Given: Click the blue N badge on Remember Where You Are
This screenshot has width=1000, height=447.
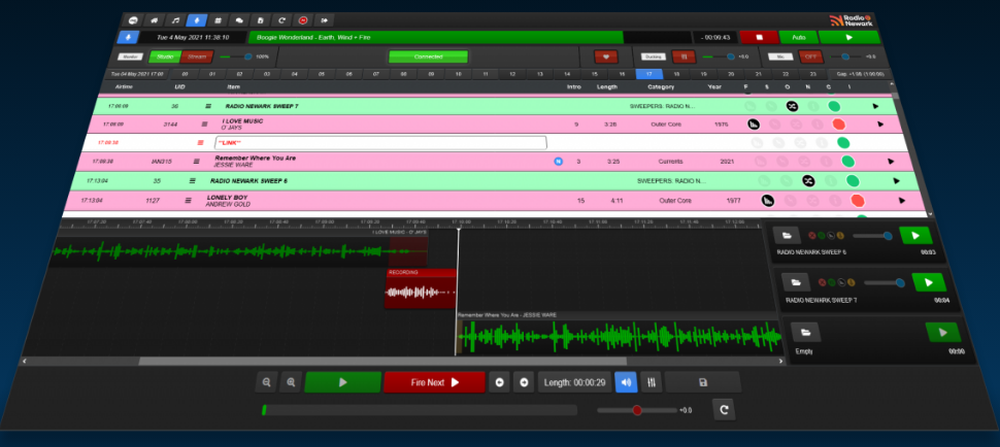Looking at the screenshot, I should (558, 162).
